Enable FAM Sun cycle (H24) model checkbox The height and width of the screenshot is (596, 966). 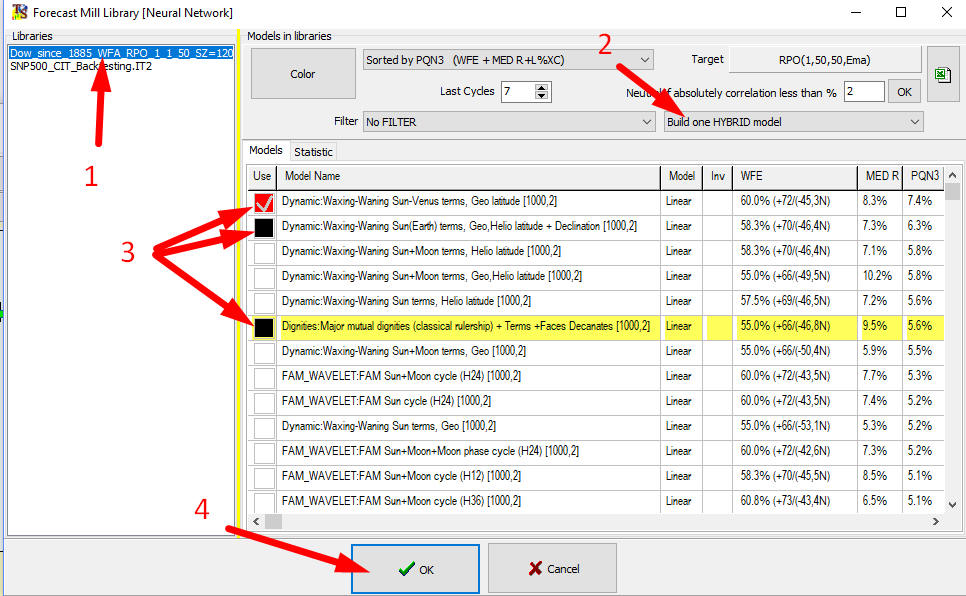(263, 401)
